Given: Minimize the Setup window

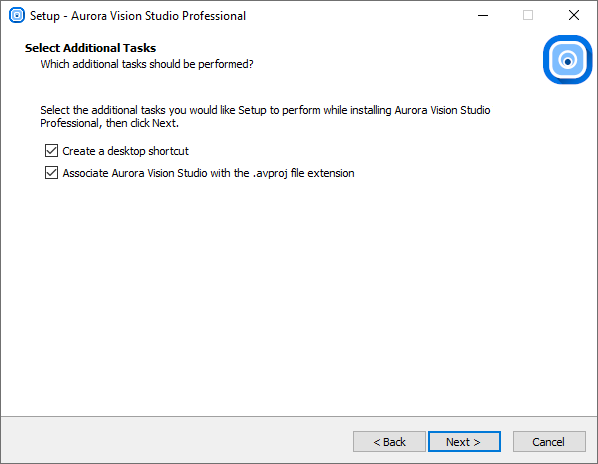Looking at the screenshot, I should 483,15.
